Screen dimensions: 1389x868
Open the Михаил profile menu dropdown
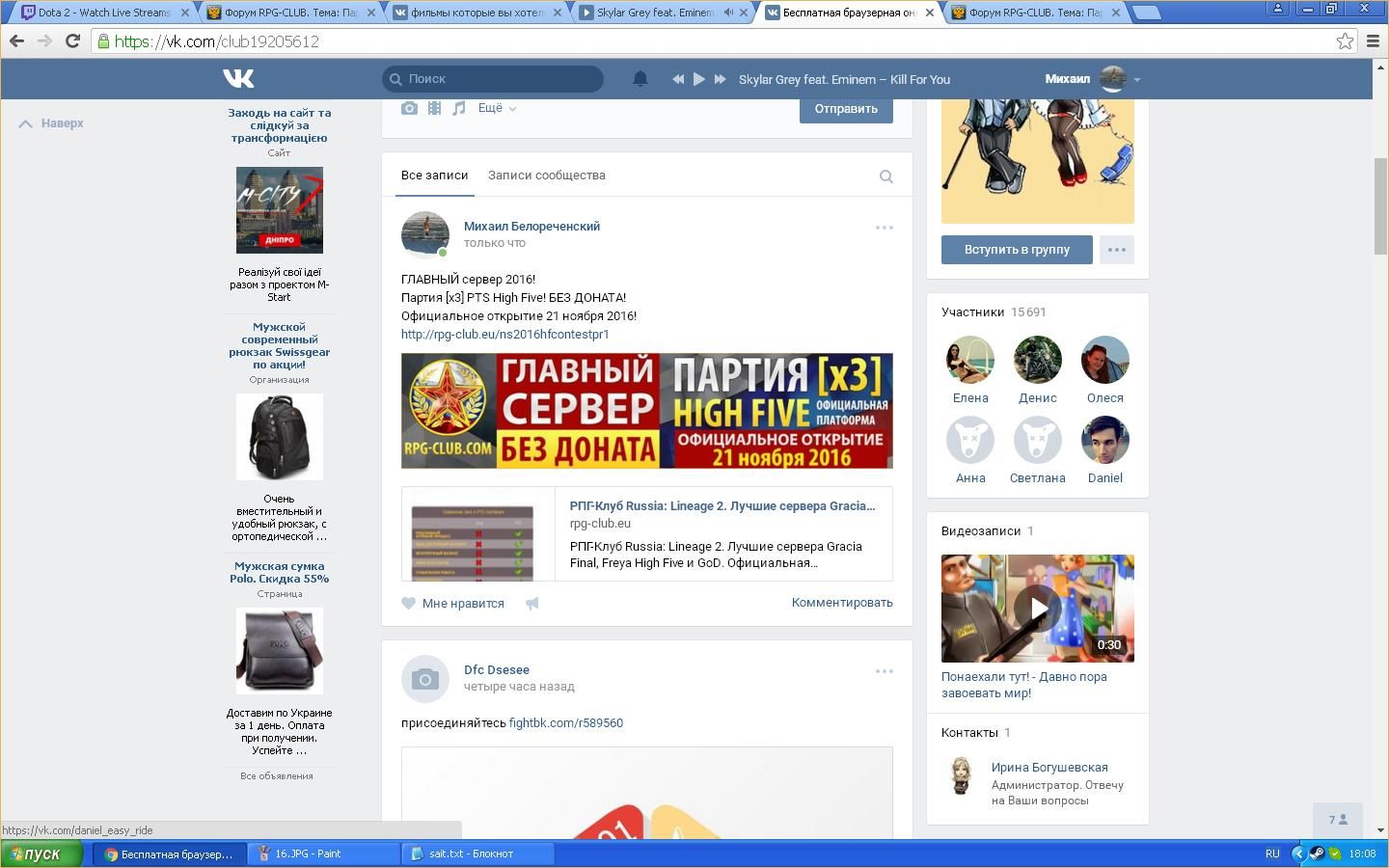tap(1136, 79)
